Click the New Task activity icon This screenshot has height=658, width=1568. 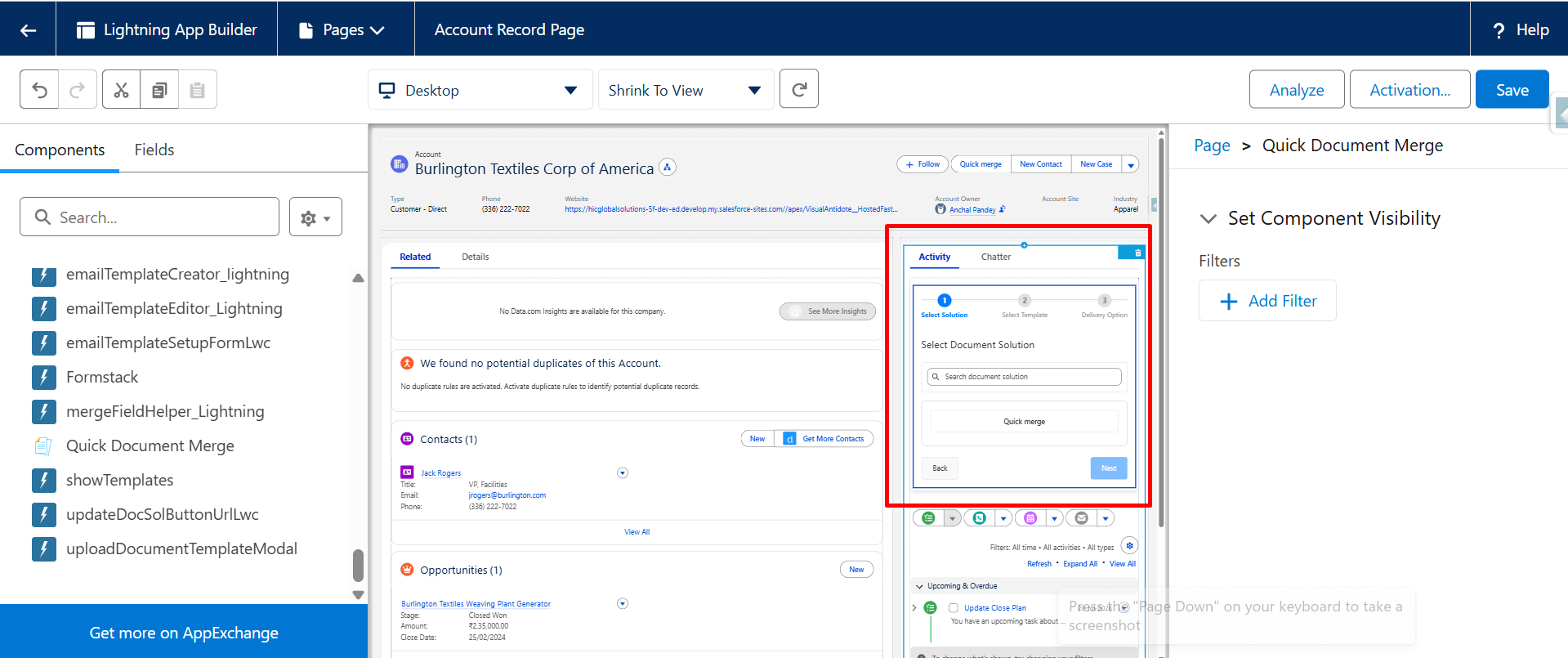[928, 518]
